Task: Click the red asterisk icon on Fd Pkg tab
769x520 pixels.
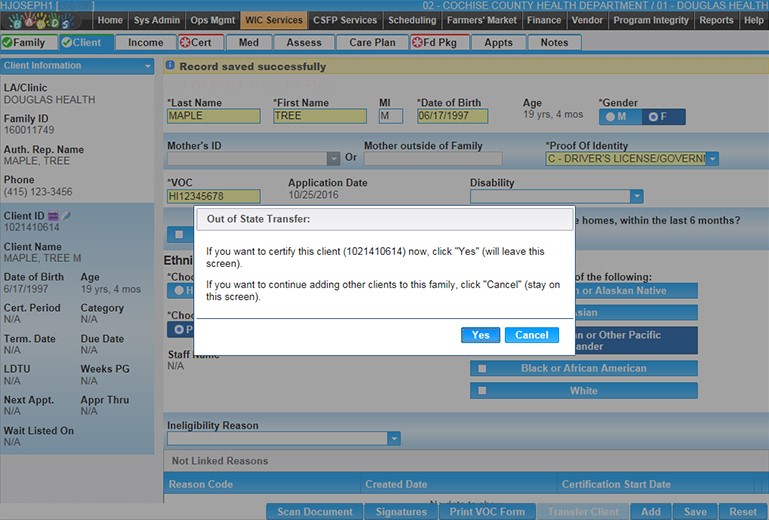Action: pyautogui.click(x=416, y=43)
